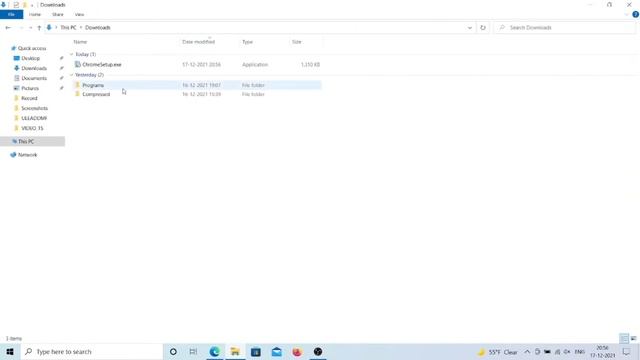Collapse the Yesterday group

[x=71, y=75]
